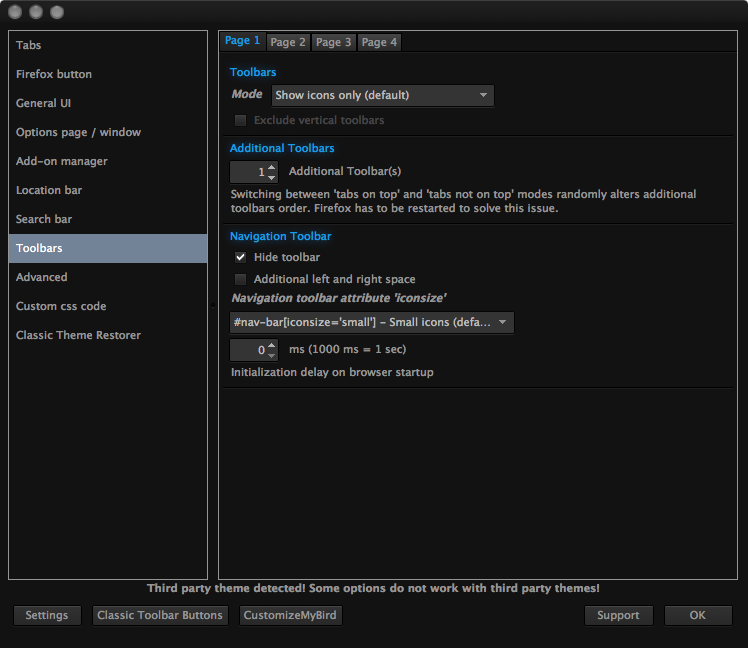Click the Additional Toolbars heading
Viewport: 748px width, 648px height.
coord(282,148)
